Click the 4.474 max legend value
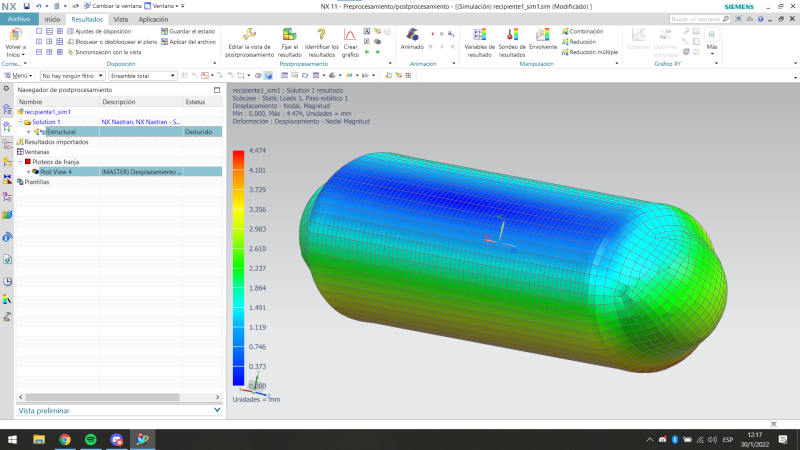The width and height of the screenshot is (800, 450). [x=258, y=151]
